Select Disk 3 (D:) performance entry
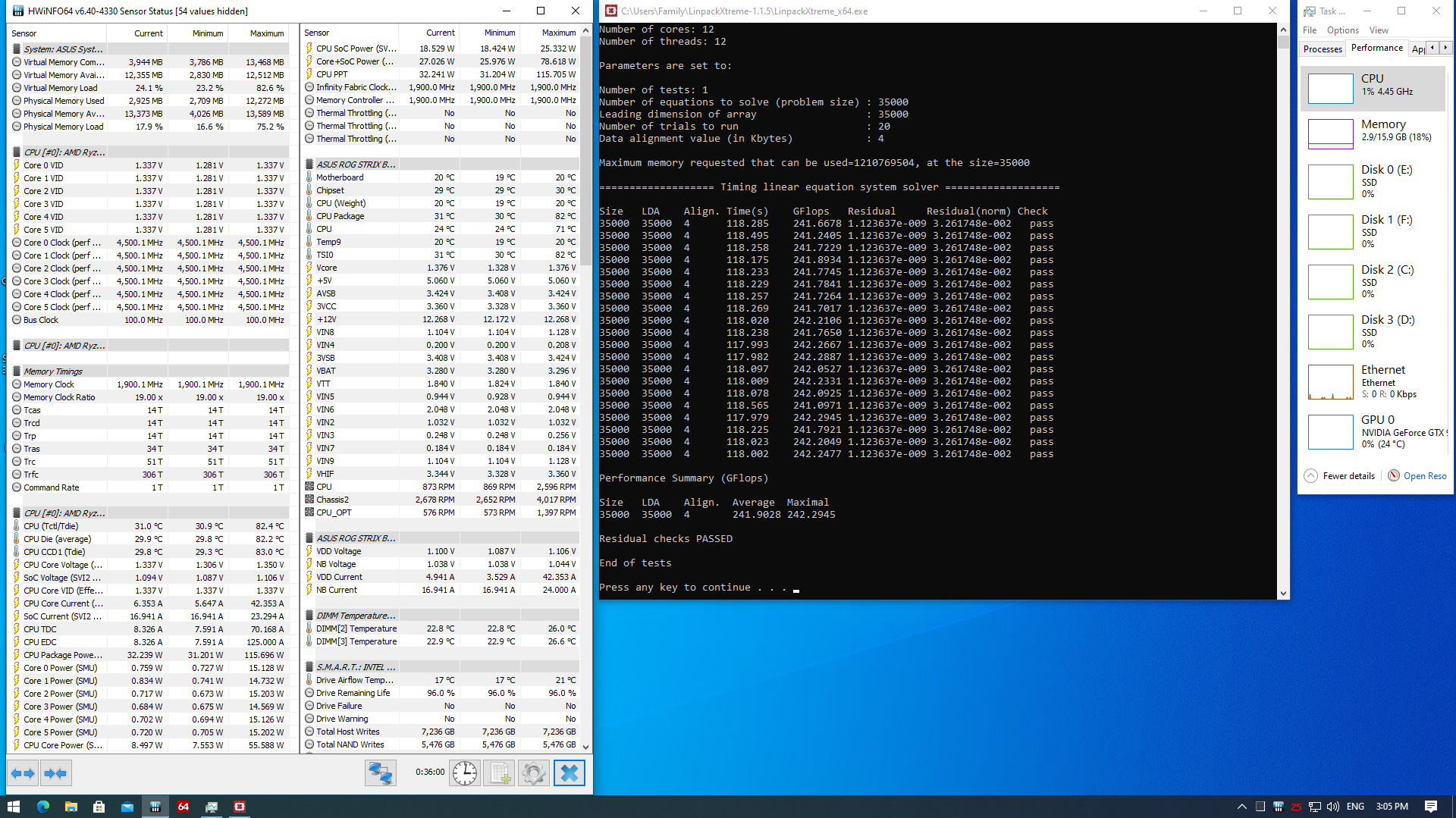1456x818 pixels. (1373, 331)
